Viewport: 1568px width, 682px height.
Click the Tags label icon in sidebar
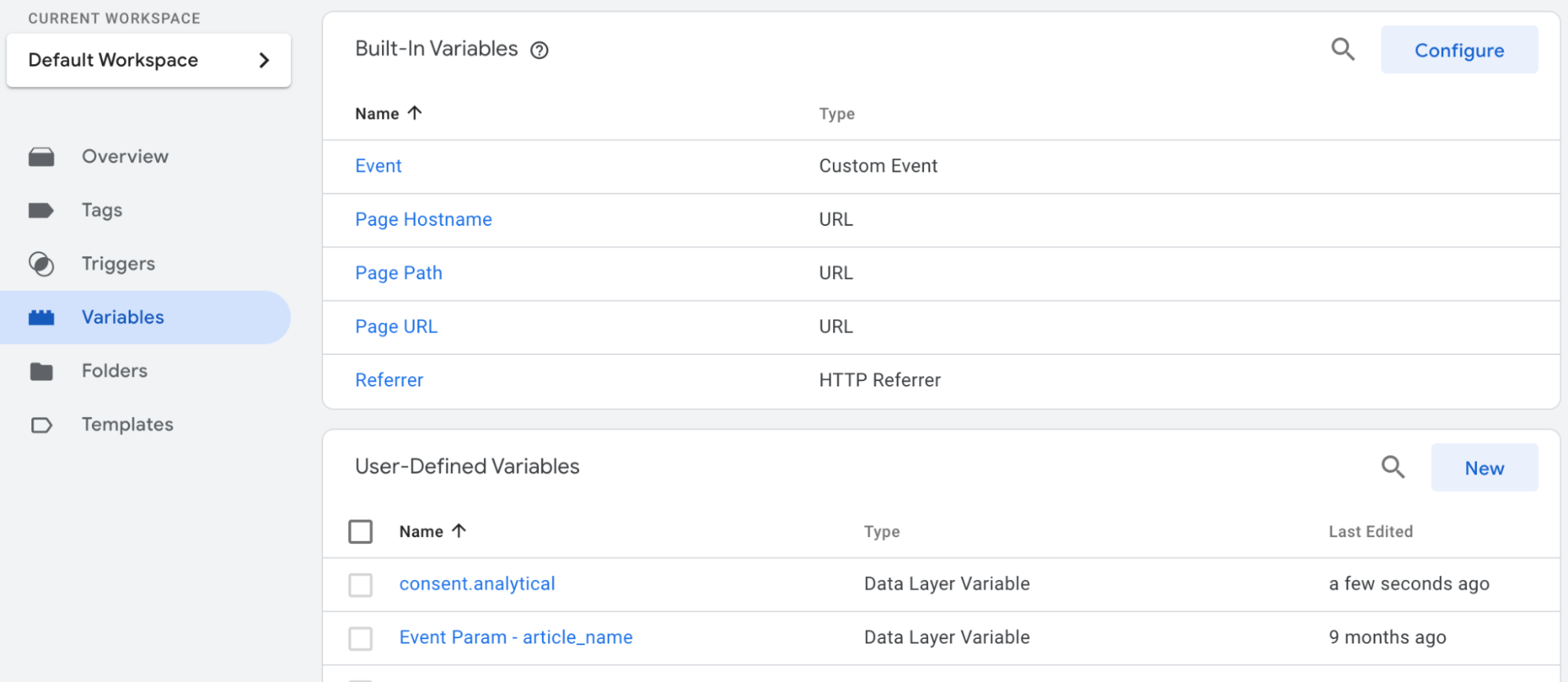tap(41, 210)
